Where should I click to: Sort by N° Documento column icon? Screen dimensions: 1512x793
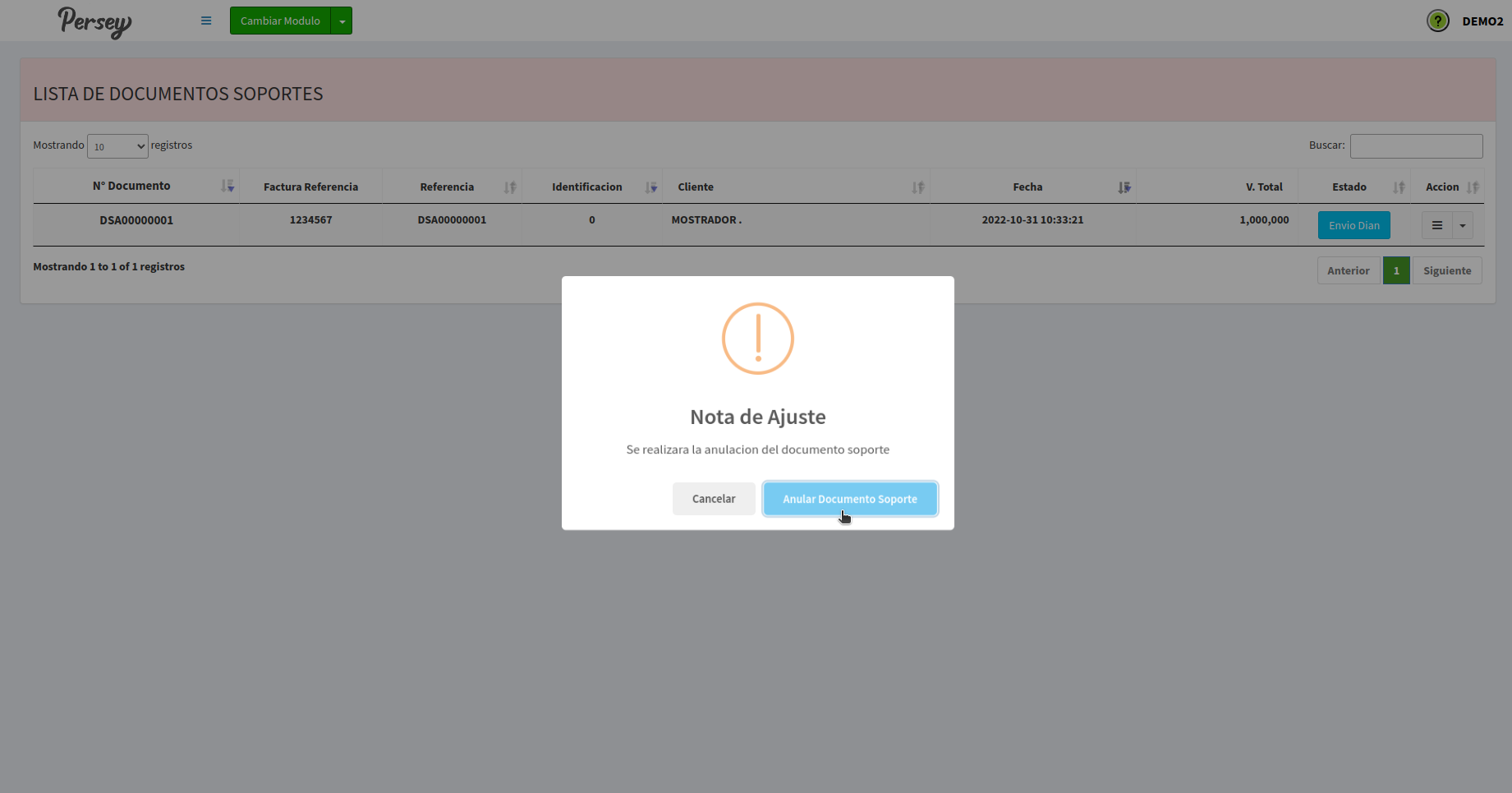click(227, 187)
